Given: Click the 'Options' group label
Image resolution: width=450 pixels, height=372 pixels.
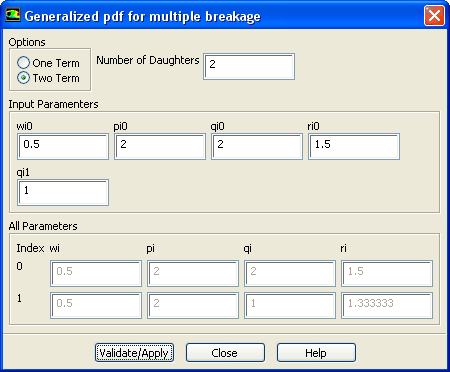Looking at the screenshot, I should click(x=27, y=42).
